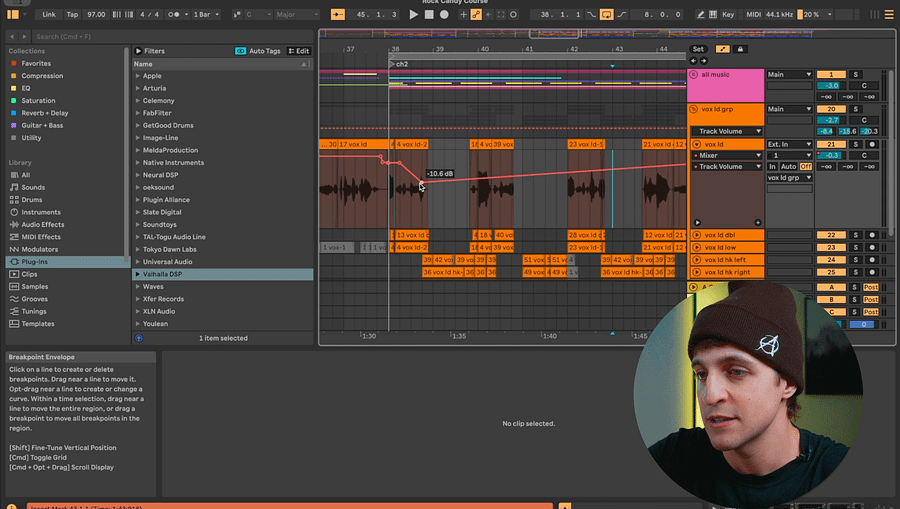The height and width of the screenshot is (509, 900).
Task: Expand the Valhalla DSP folder
Action: pyautogui.click(x=138, y=274)
